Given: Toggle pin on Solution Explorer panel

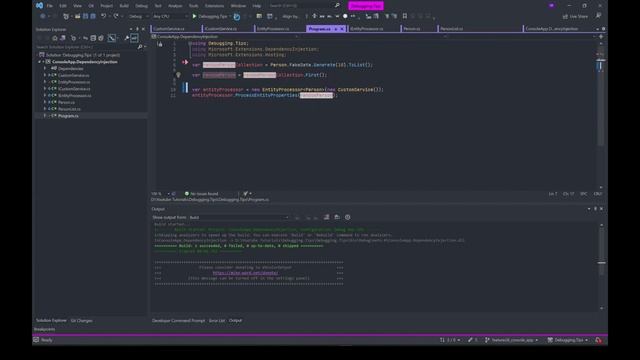Looking at the screenshot, I should pos(137,29).
